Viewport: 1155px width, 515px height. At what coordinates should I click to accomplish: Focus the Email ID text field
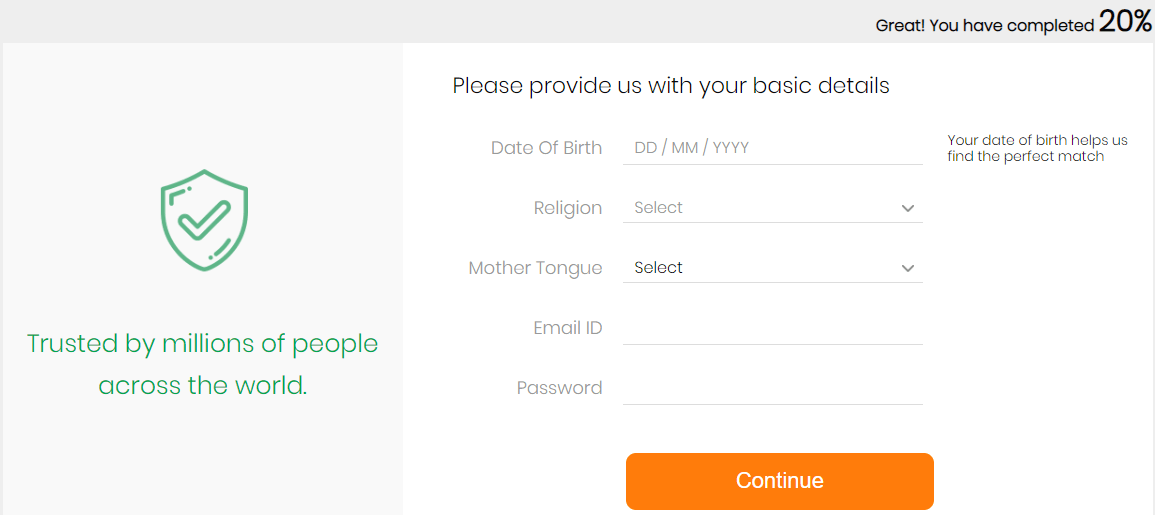click(773, 328)
